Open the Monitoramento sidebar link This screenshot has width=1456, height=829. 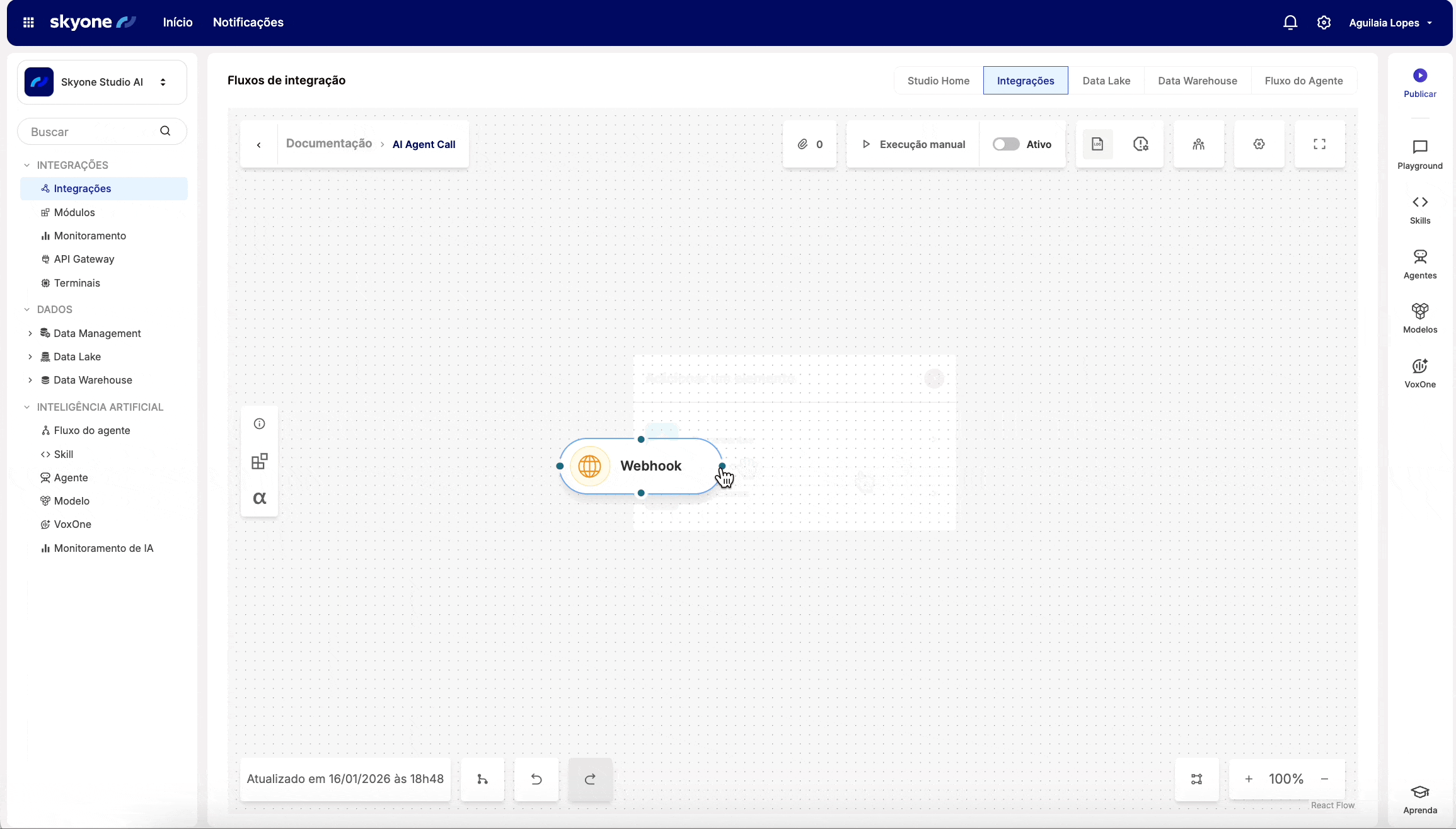pos(90,236)
